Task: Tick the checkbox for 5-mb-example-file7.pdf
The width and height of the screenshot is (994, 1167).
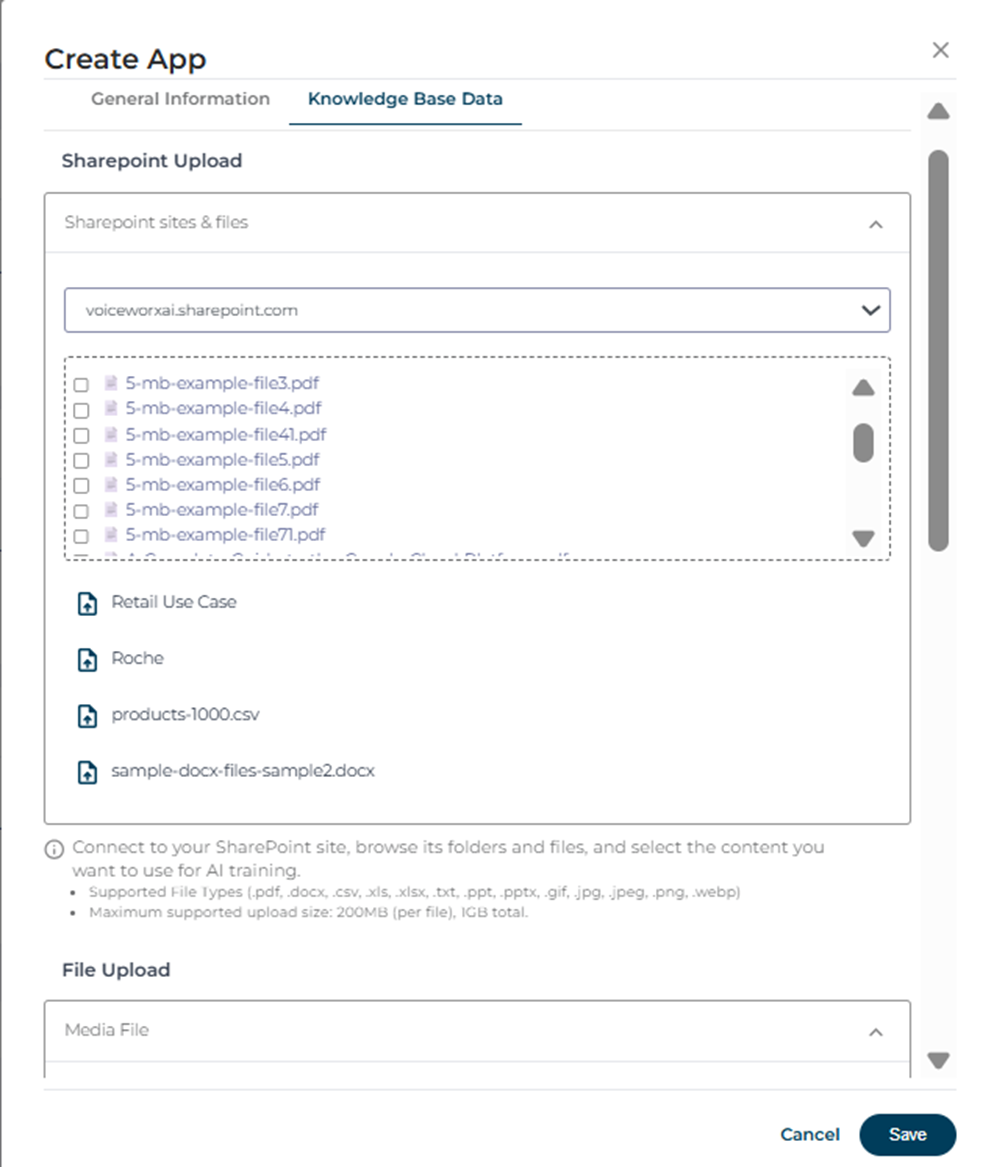Action: (x=82, y=511)
